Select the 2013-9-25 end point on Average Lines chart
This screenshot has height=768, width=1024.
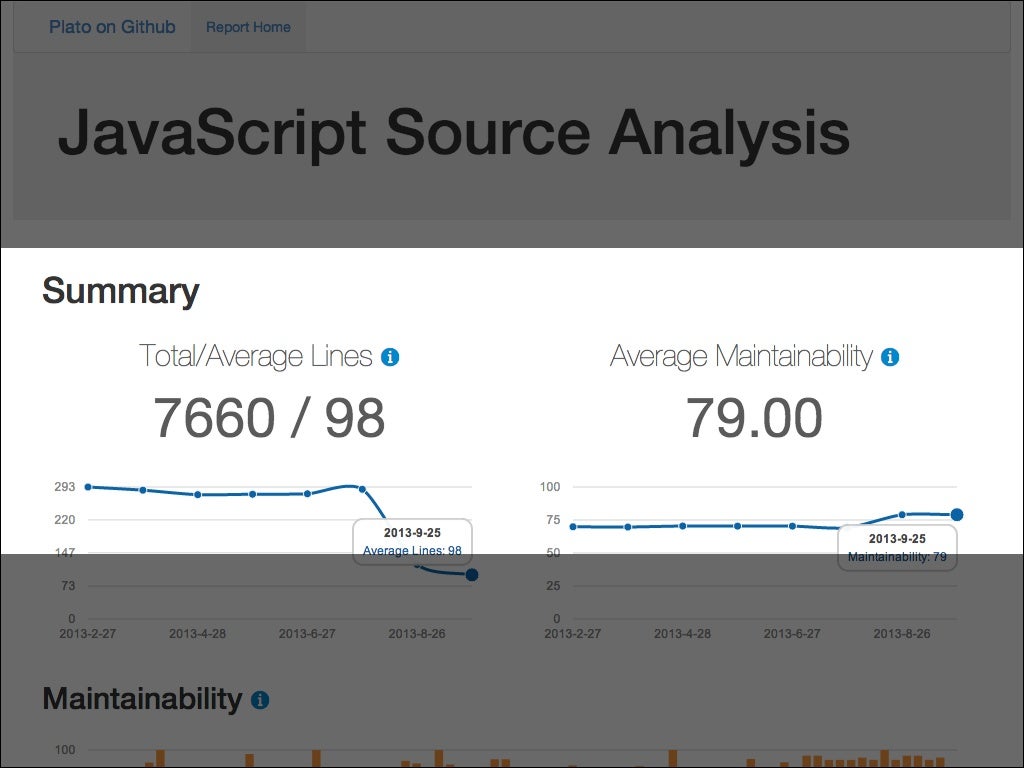(472, 575)
